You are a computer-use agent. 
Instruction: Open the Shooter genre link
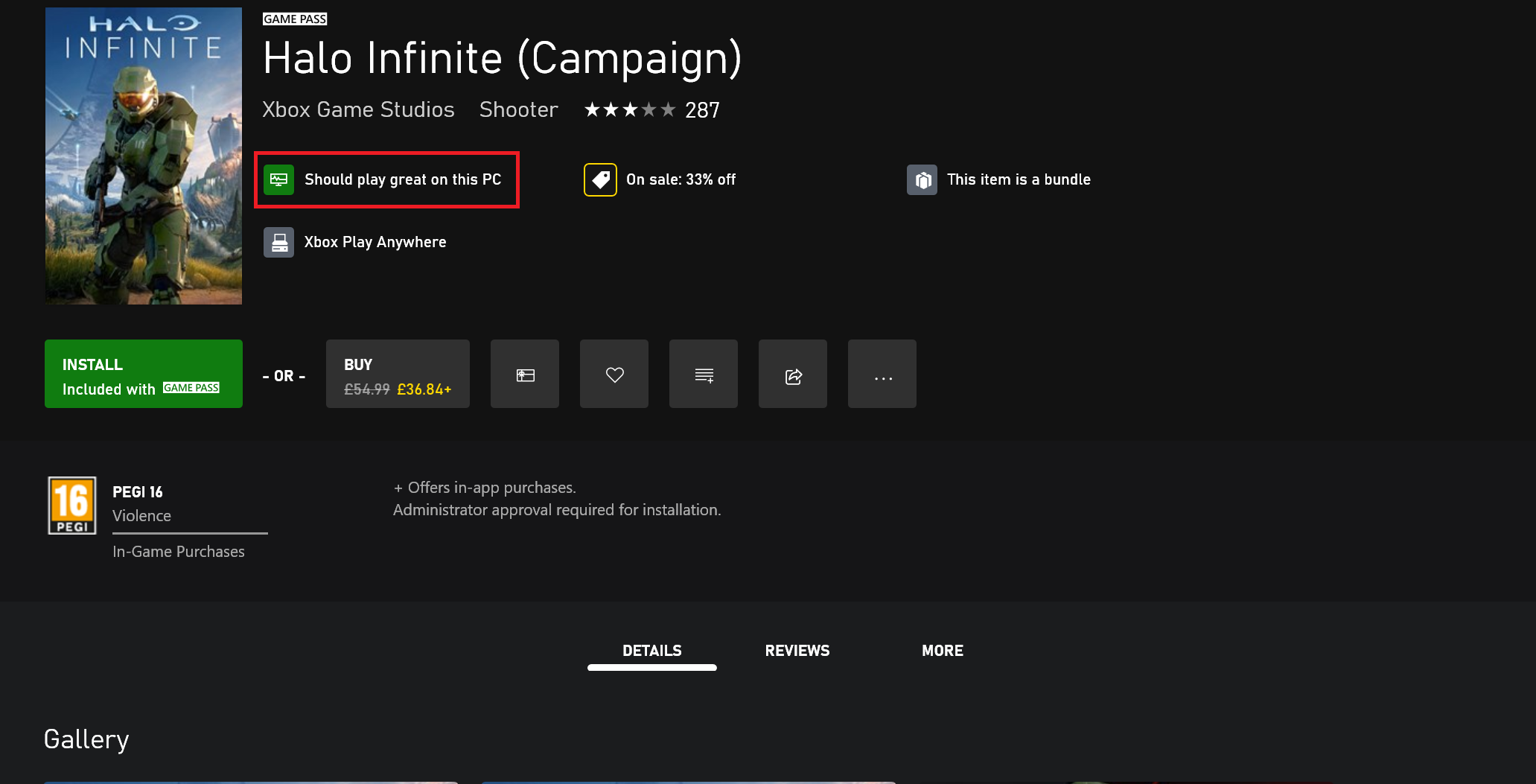point(519,110)
